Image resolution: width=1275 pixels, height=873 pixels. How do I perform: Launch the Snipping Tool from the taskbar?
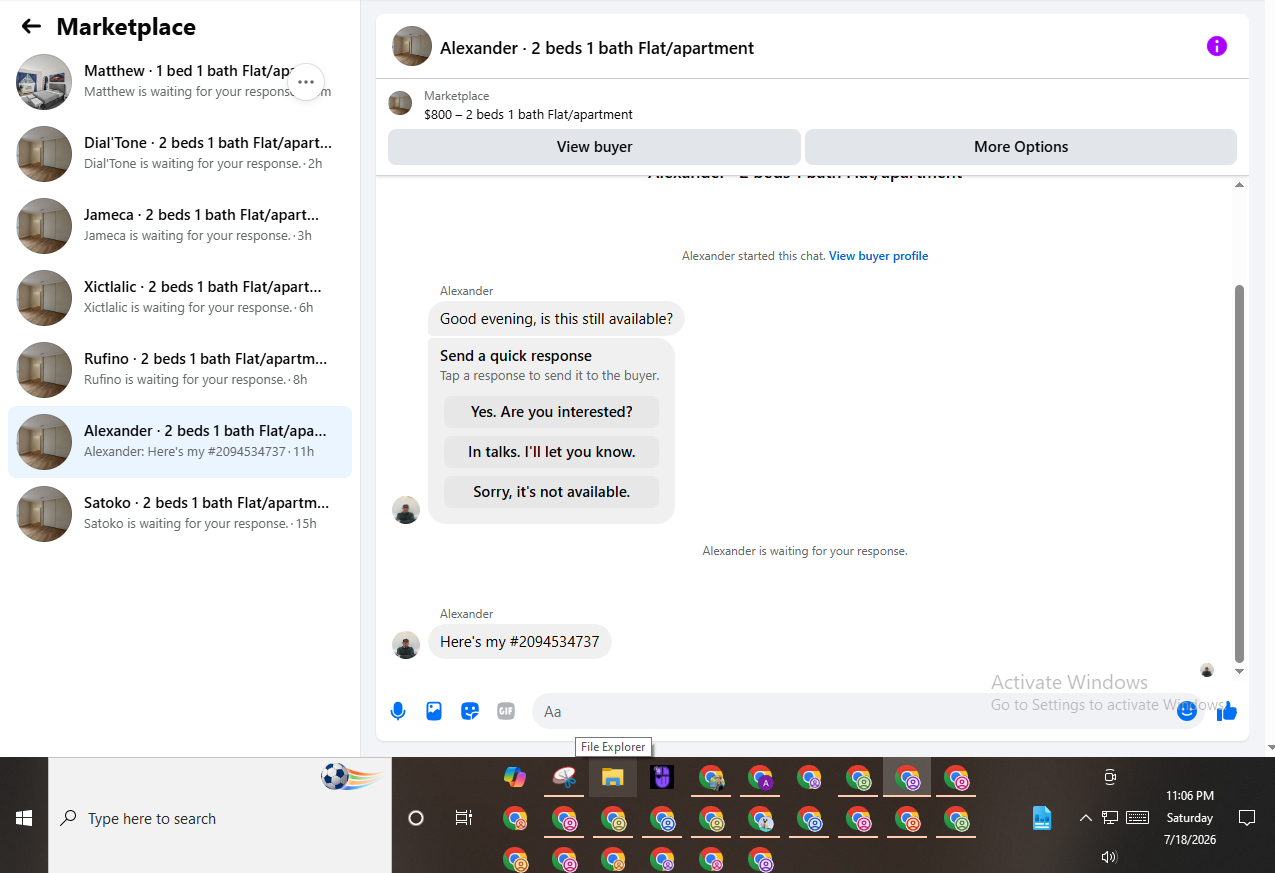tap(564, 777)
